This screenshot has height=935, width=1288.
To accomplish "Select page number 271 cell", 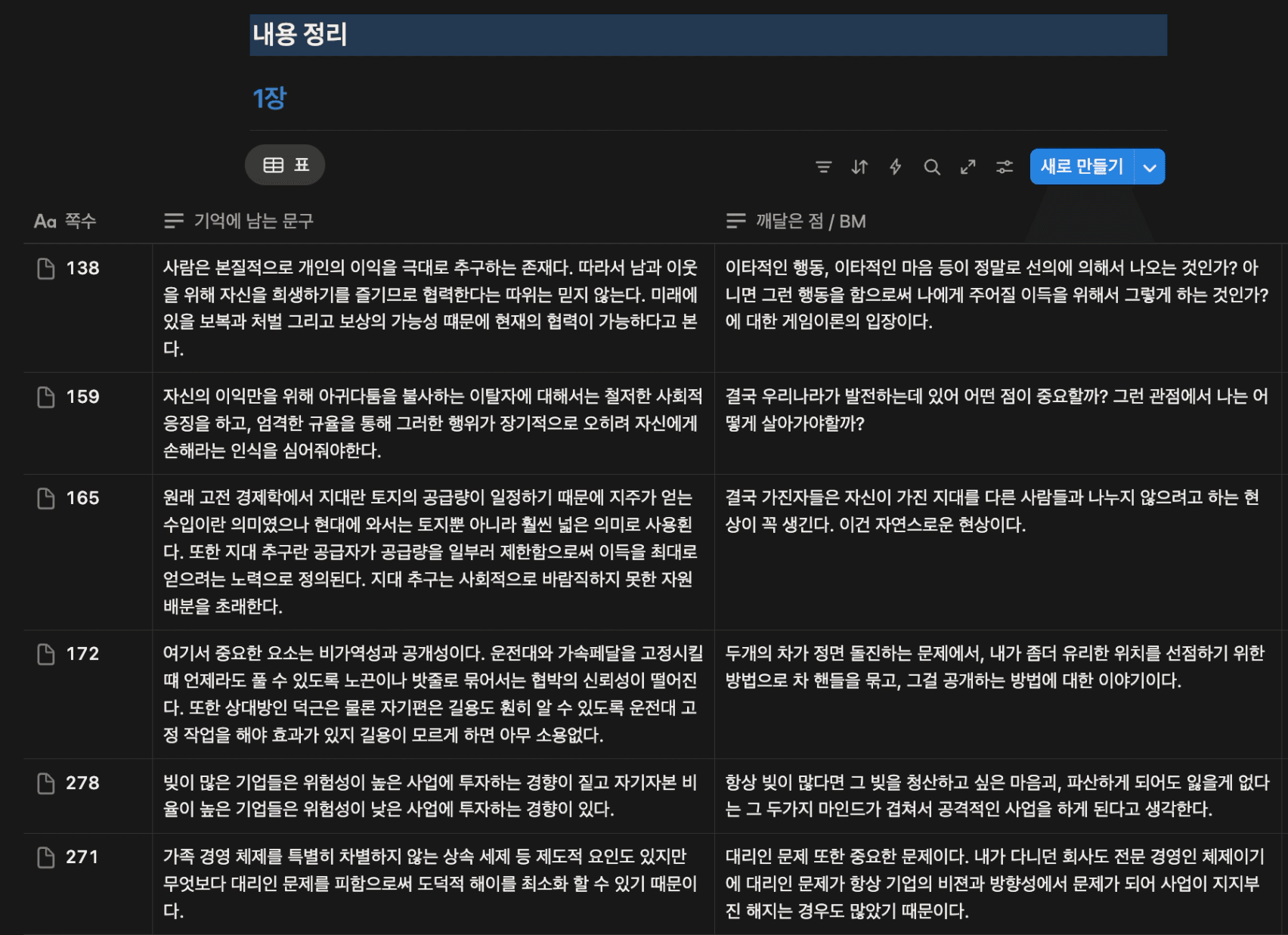I will (88, 884).
